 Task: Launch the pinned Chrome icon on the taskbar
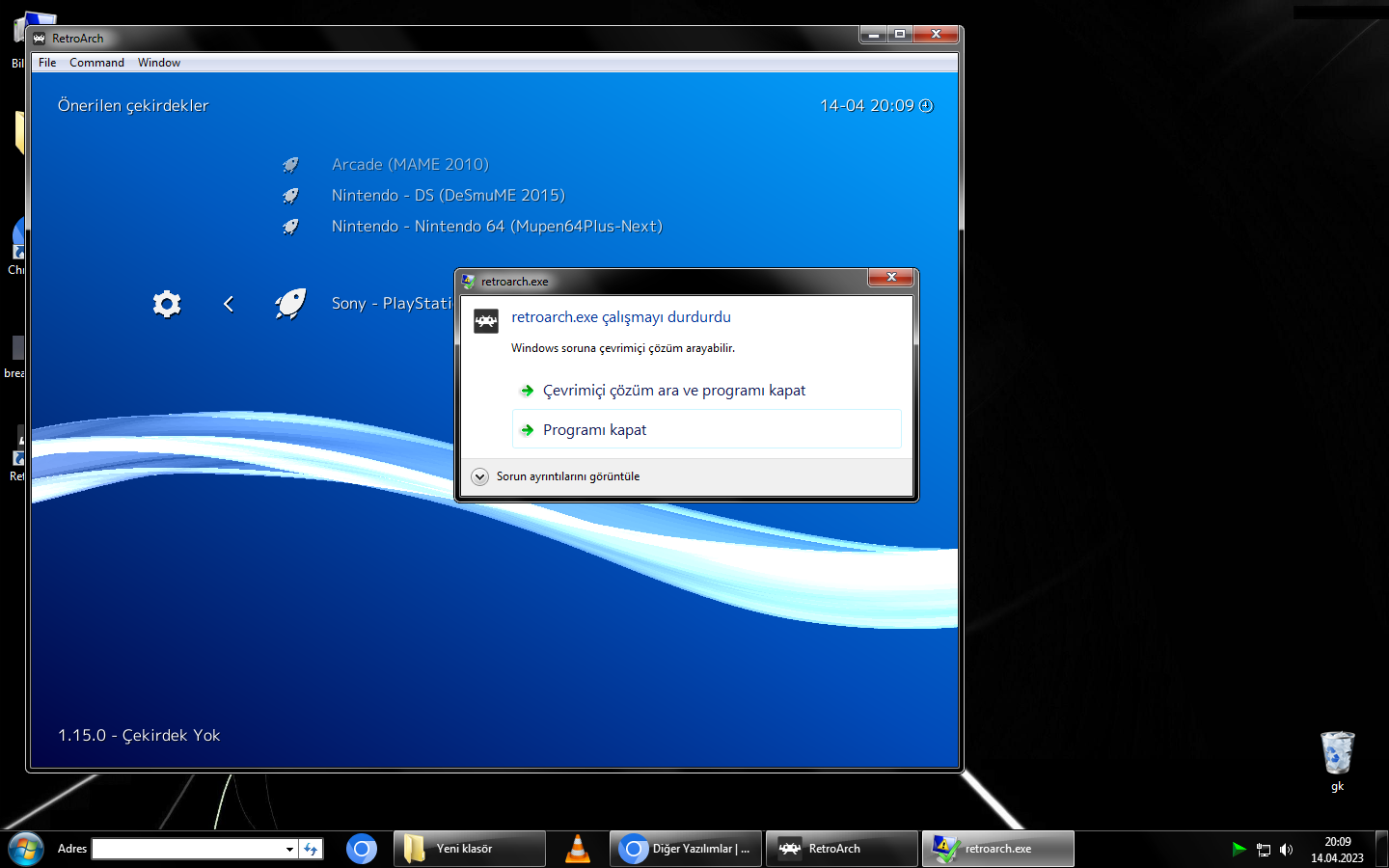click(x=362, y=849)
